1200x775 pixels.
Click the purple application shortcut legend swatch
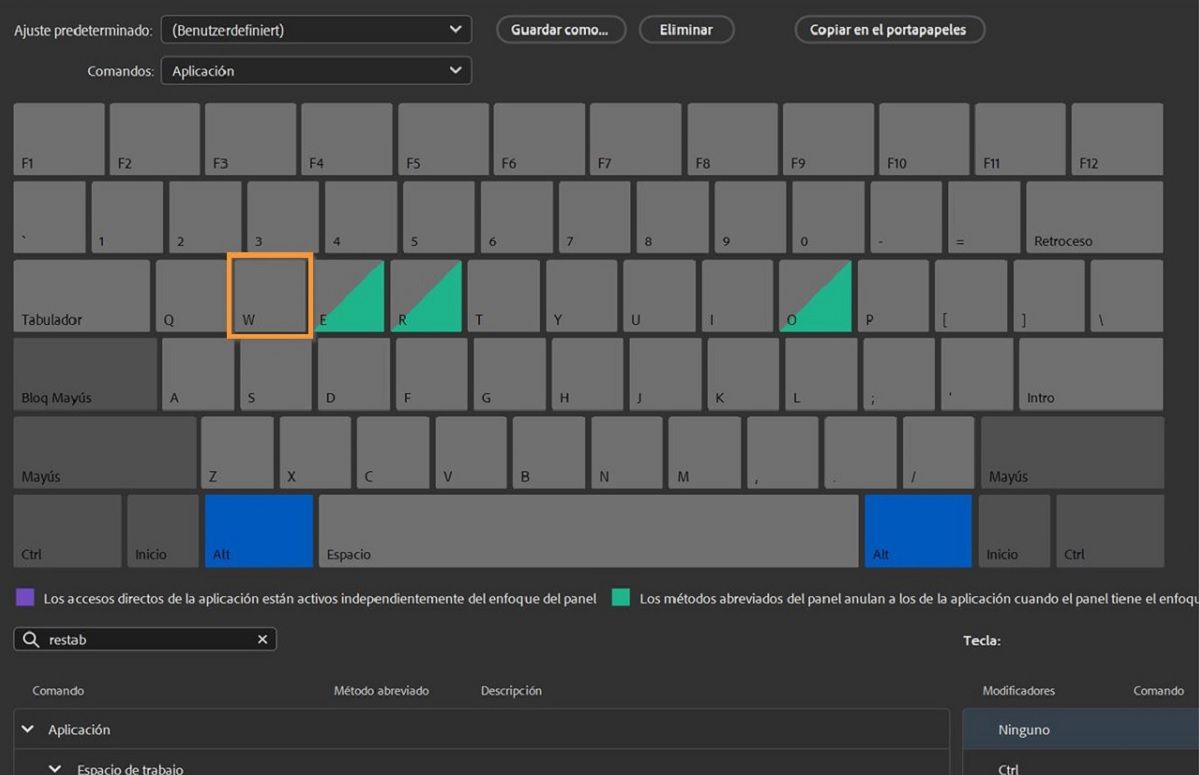click(24, 598)
